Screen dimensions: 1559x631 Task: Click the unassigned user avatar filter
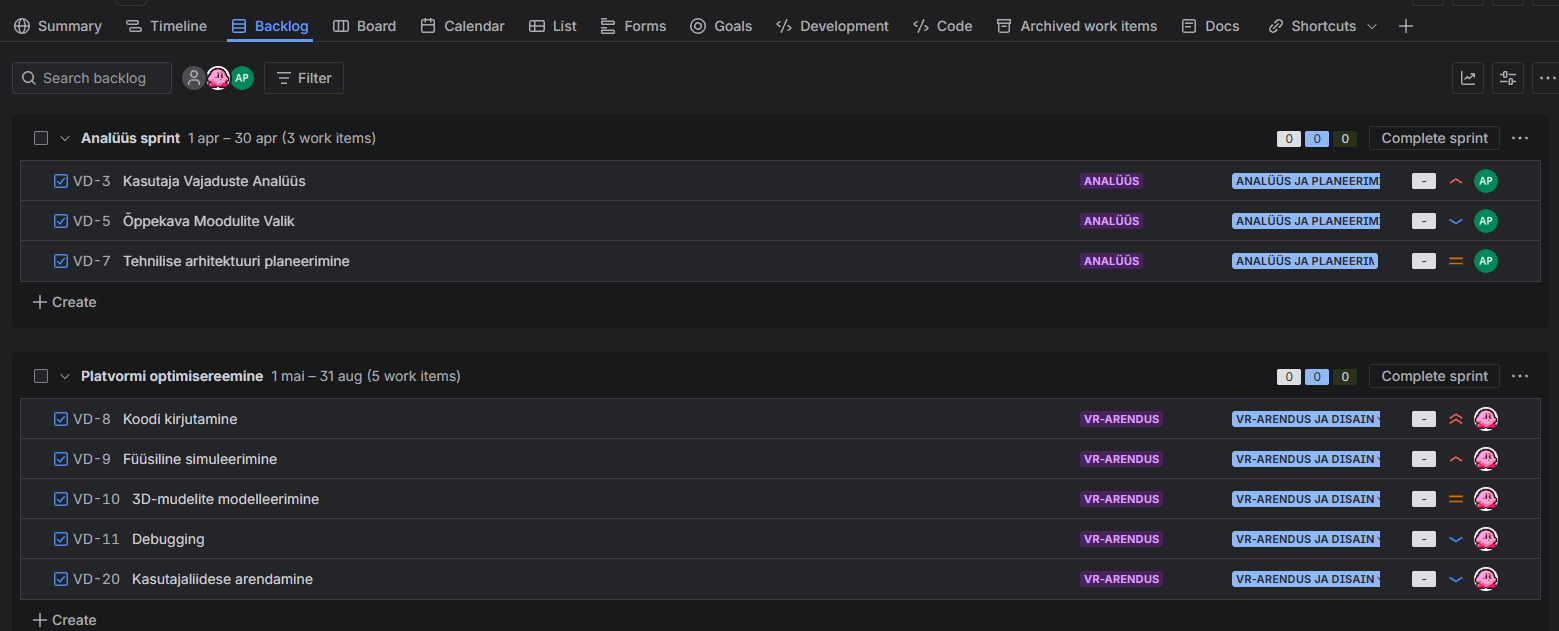(x=194, y=78)
